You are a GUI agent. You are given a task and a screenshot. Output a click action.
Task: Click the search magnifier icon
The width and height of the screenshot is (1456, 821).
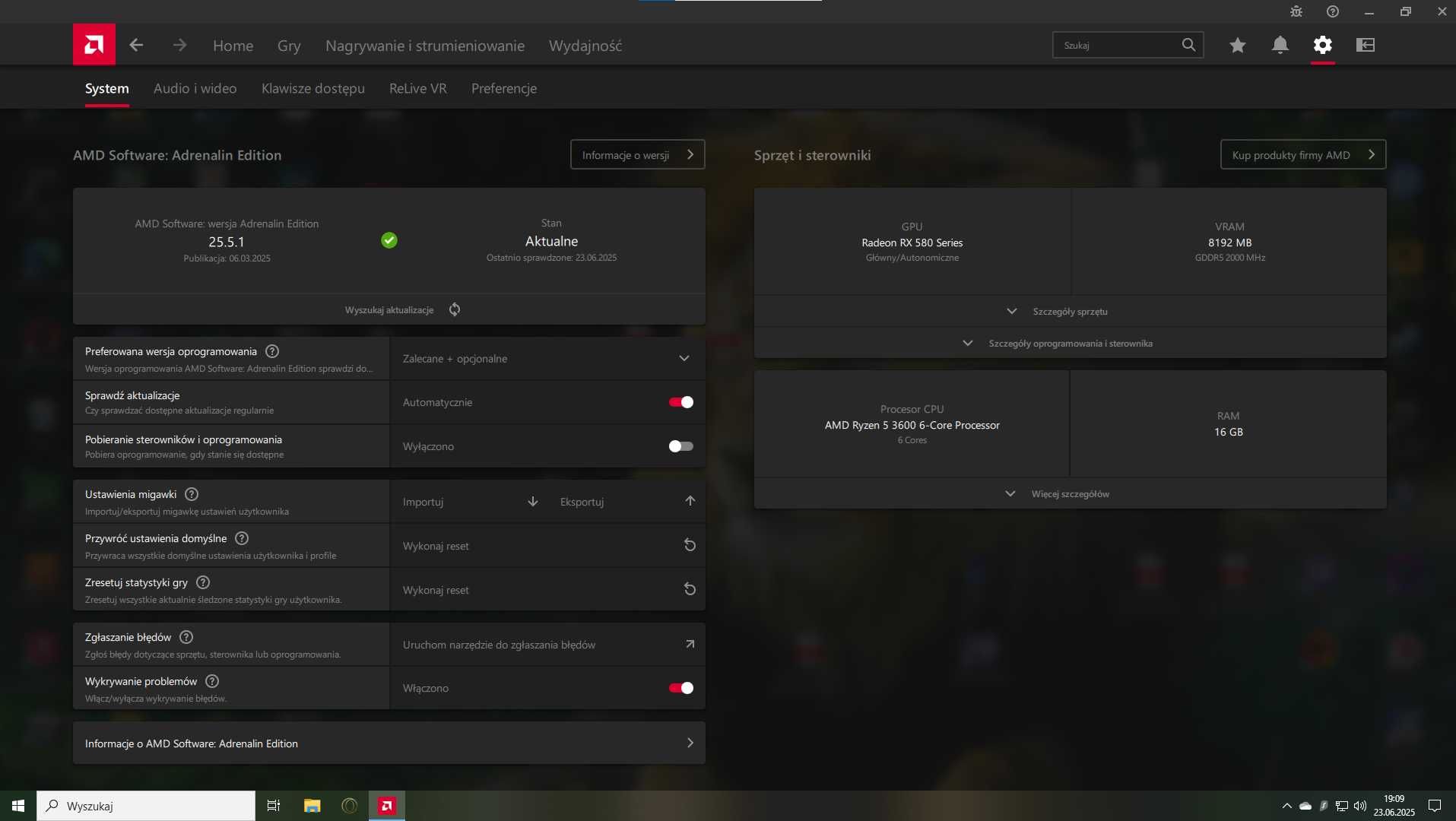1188,45
